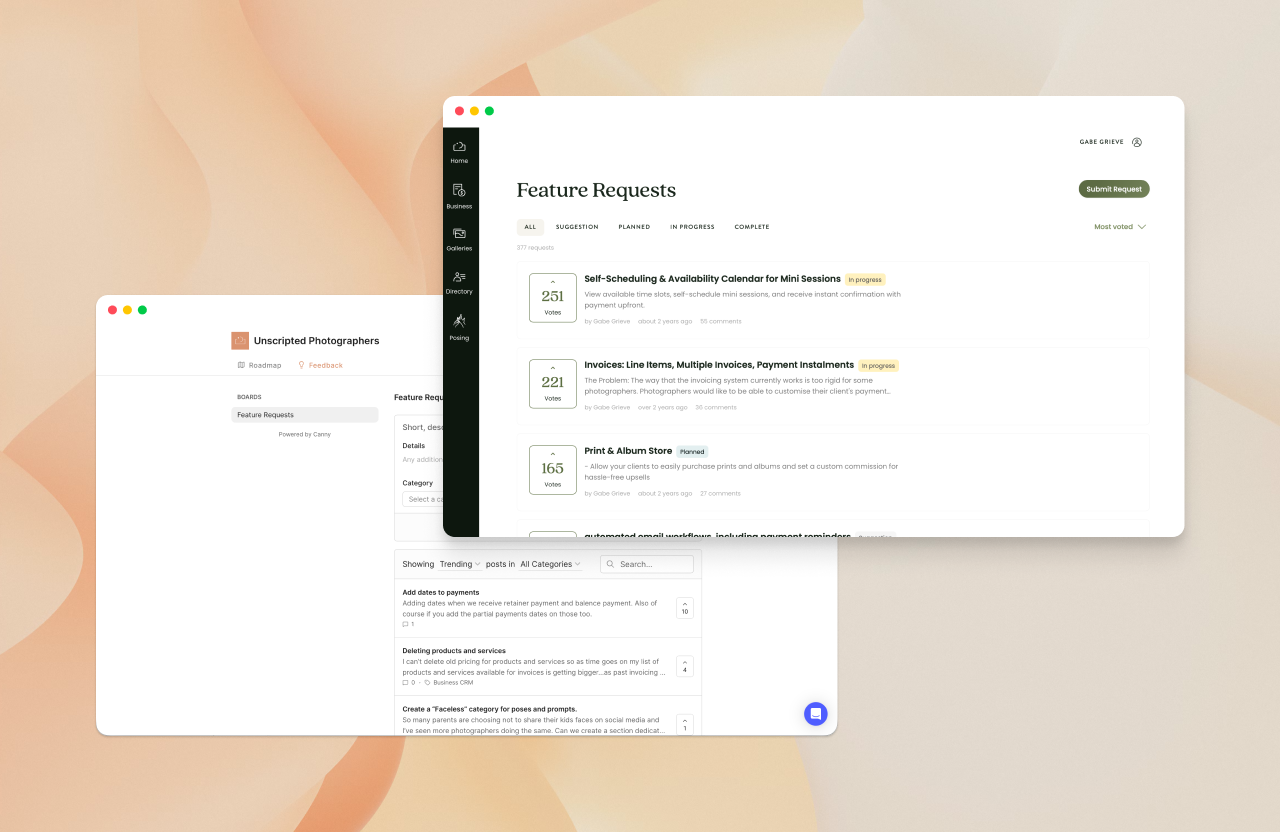Switch to Roadmap tab in Canny window
1280x832 pixels.
tap(259, 365)
